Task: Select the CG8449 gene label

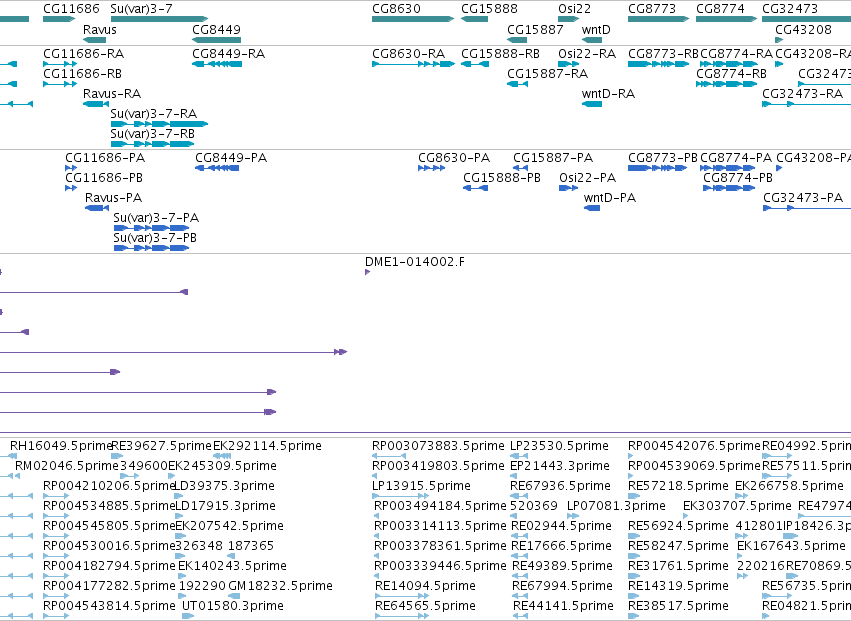Action: coord(217,29)
